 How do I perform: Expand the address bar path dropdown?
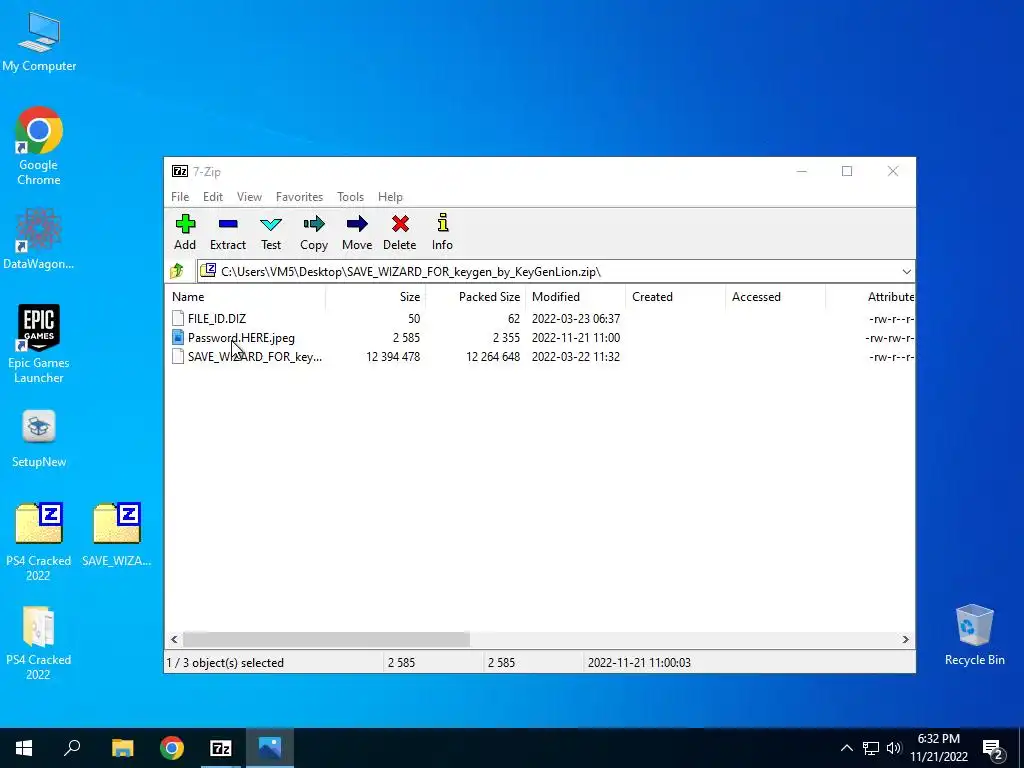coord(906,272)
